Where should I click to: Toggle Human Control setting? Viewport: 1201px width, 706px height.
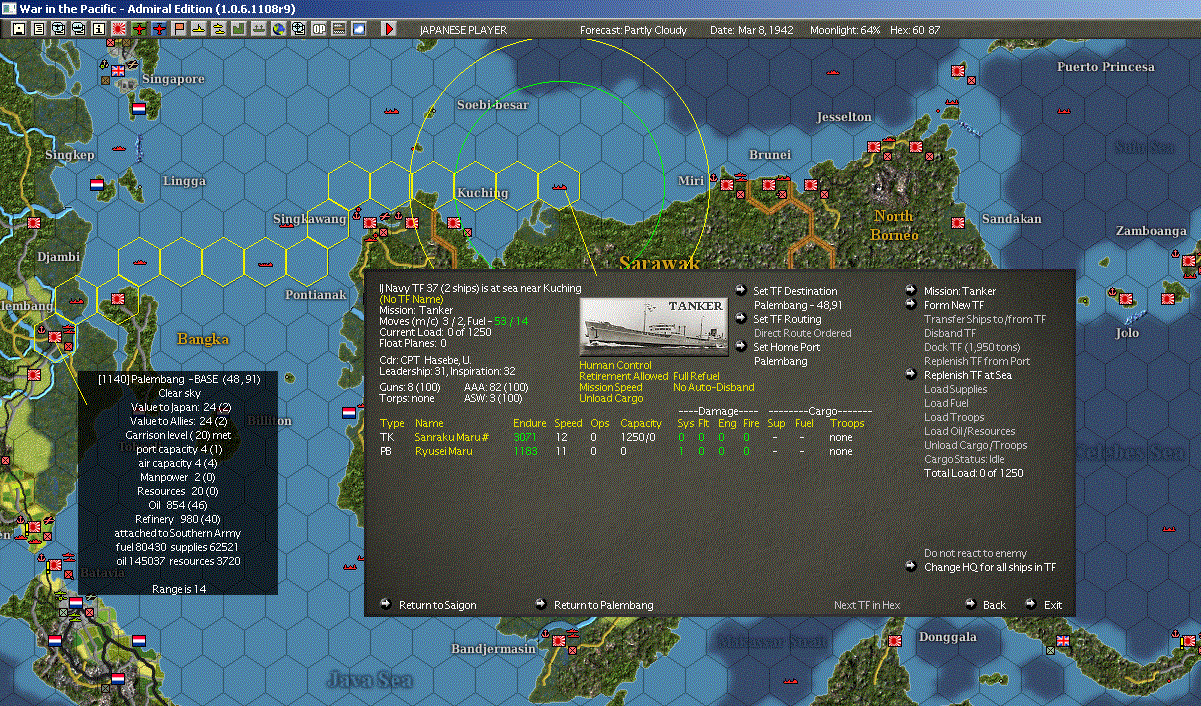click(x=615, y=365)
